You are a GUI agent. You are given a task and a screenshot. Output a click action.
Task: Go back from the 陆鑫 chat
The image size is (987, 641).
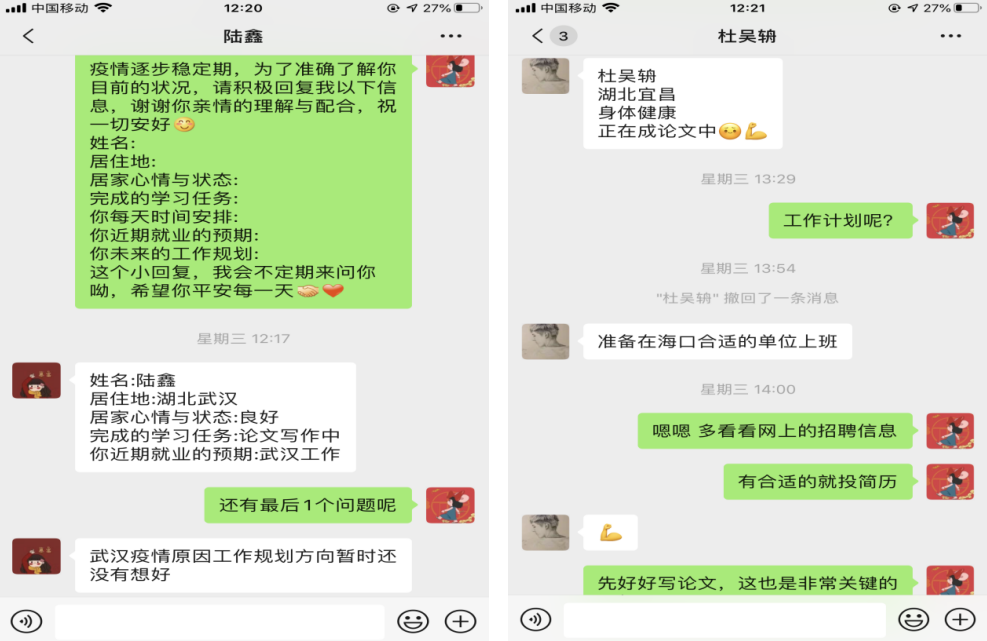tap(28, 36)
